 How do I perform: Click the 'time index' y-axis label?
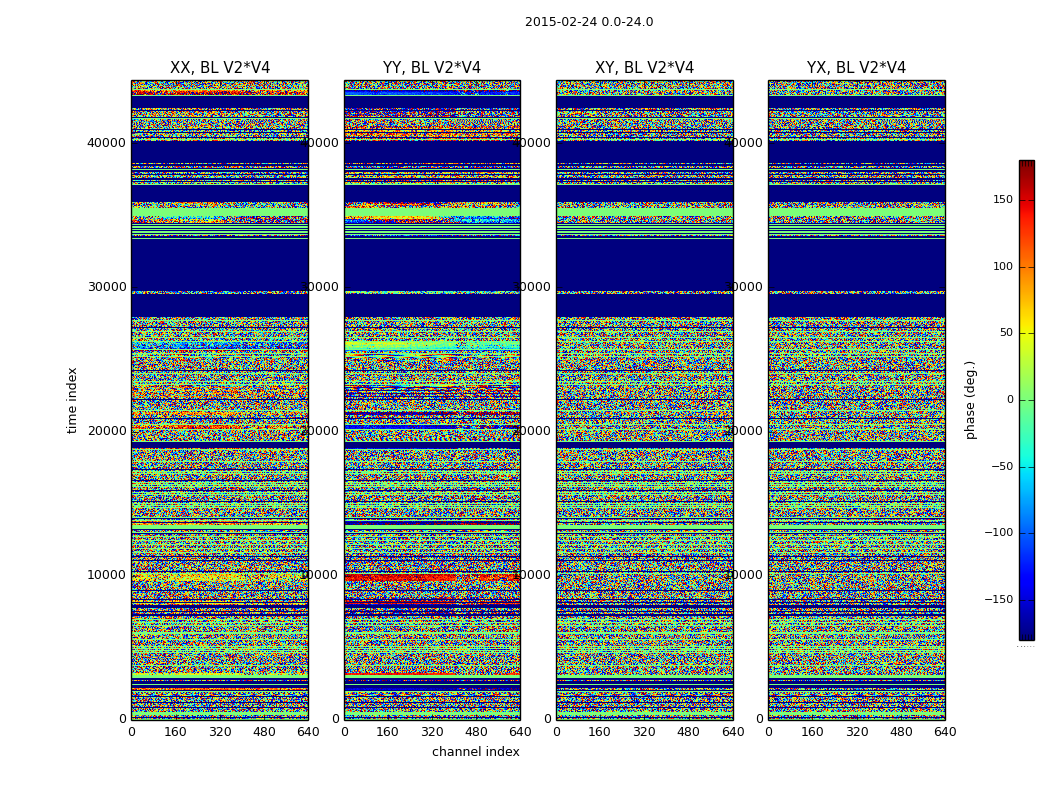(72, 400)
